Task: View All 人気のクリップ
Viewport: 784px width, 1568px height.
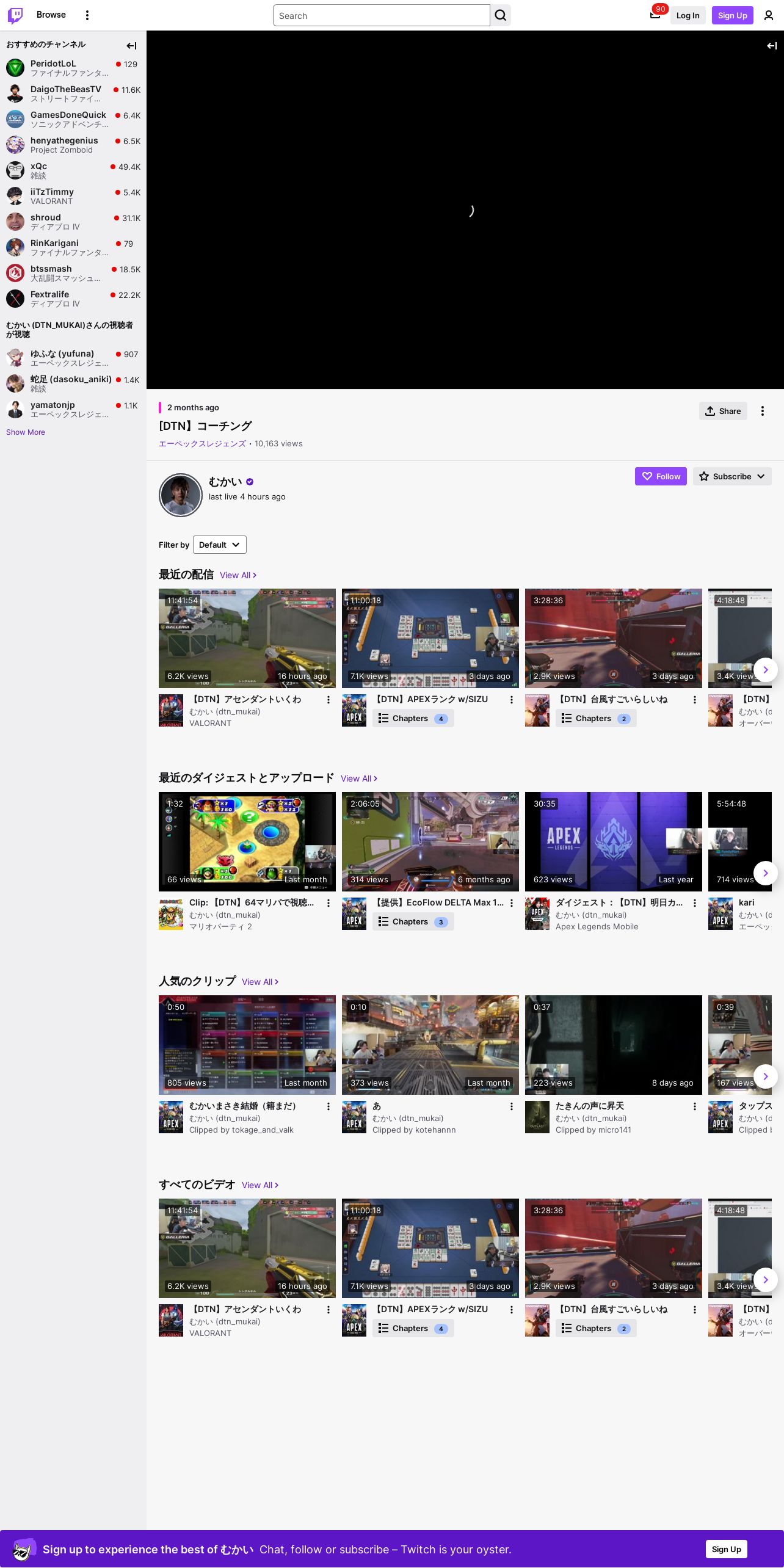Action: pos(260,982)
